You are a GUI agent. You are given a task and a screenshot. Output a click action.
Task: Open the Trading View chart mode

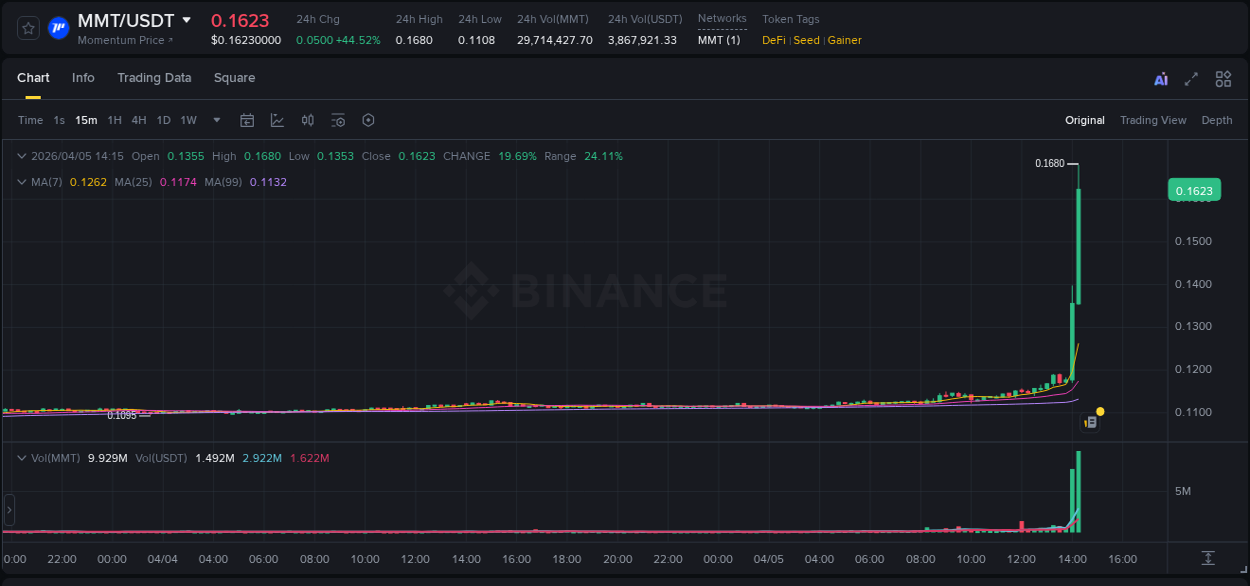(1153, 120)
